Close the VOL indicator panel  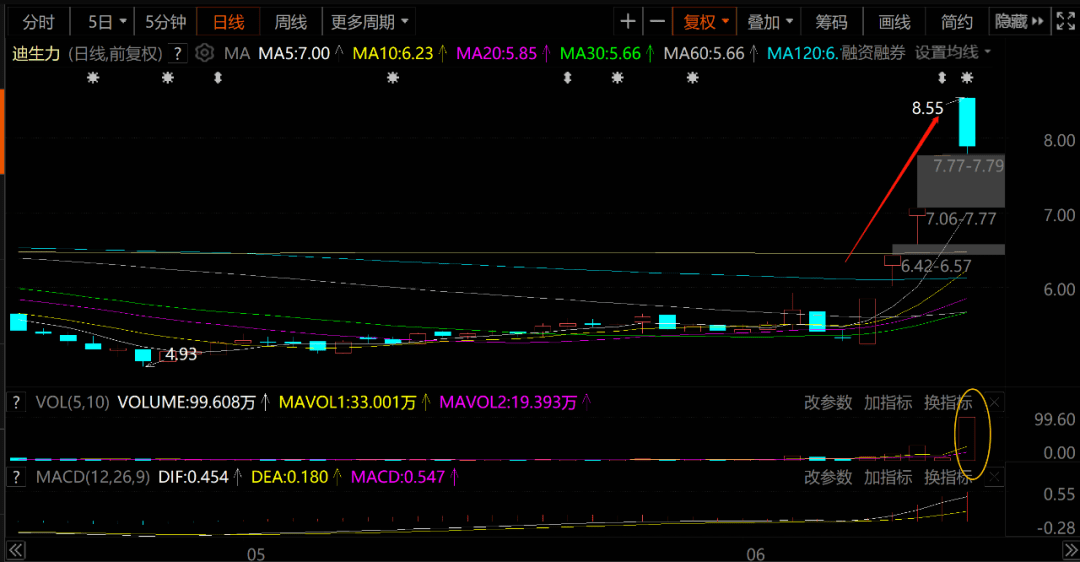click(x=994, y=402)
